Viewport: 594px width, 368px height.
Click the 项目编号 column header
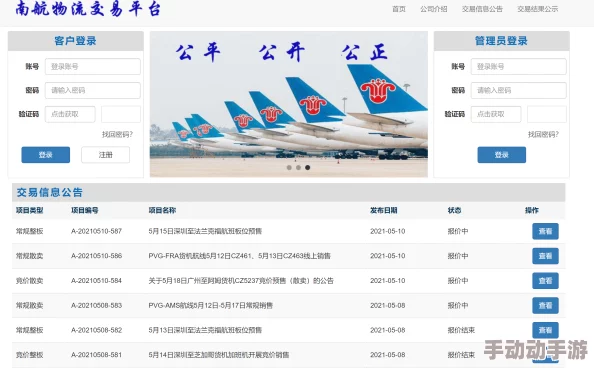(x=84, y=210)
